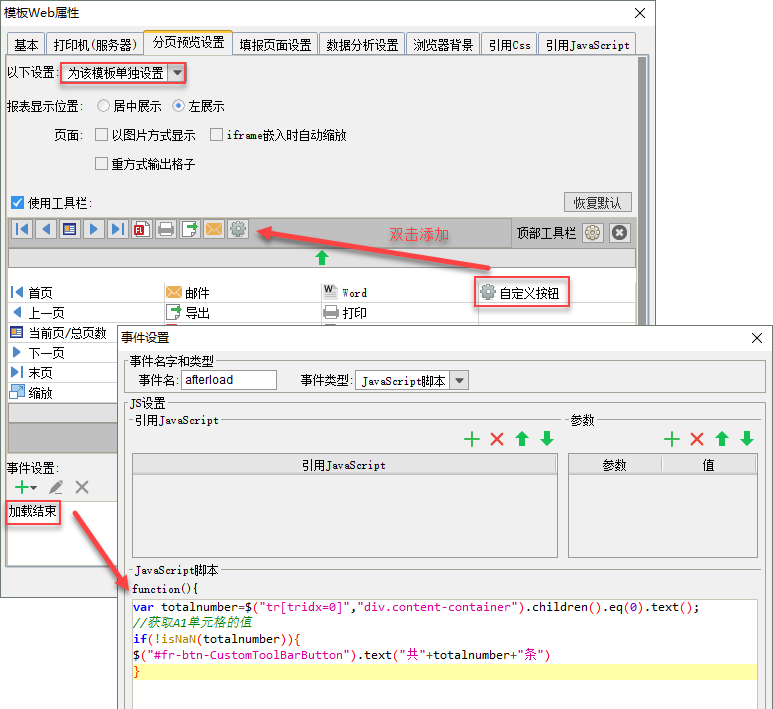Click the 恢复默认 button
This screenshot has width=773, height=709.
click(x=597, y=202)
